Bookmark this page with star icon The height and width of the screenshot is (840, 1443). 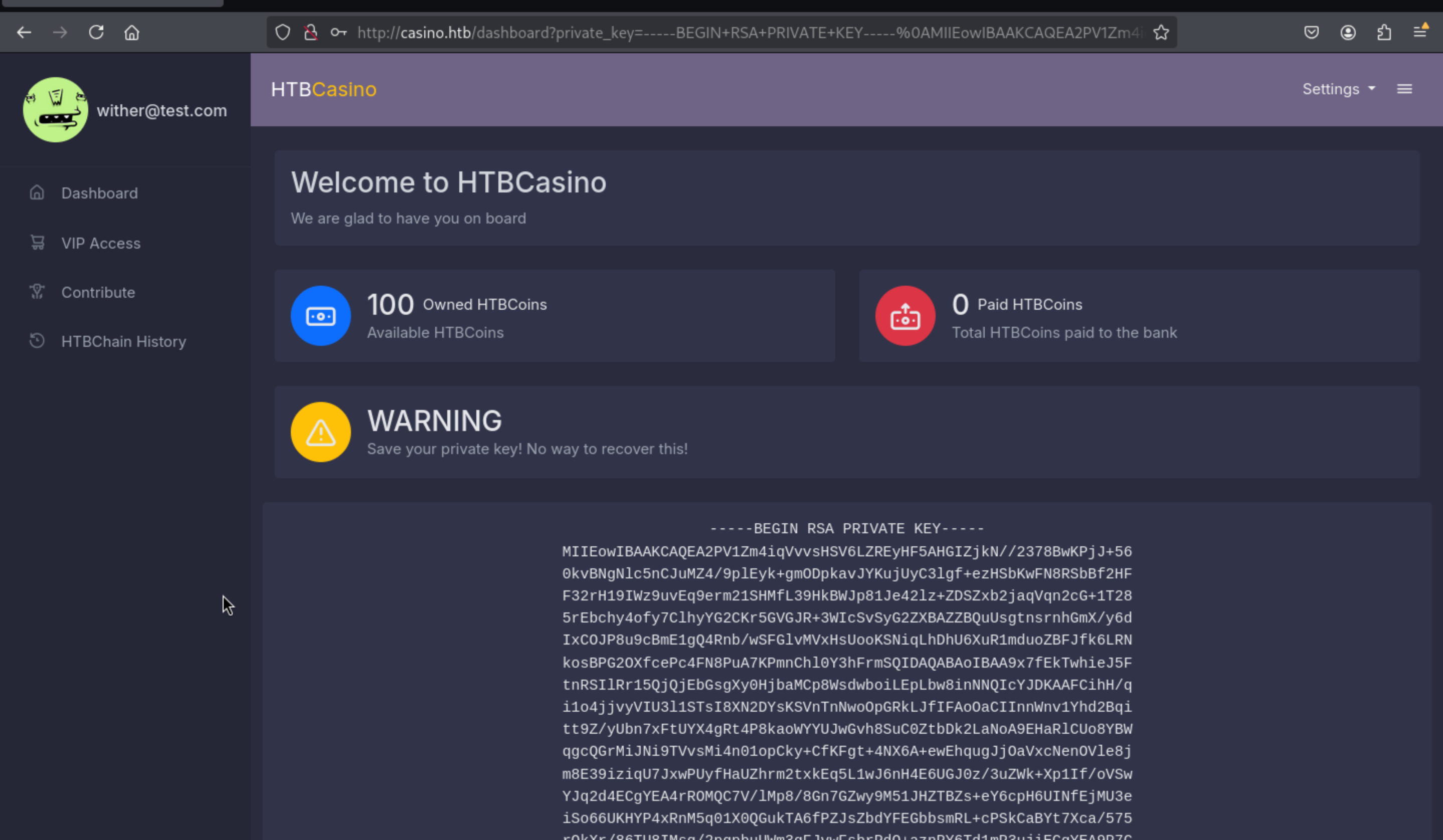(1161, 33)
